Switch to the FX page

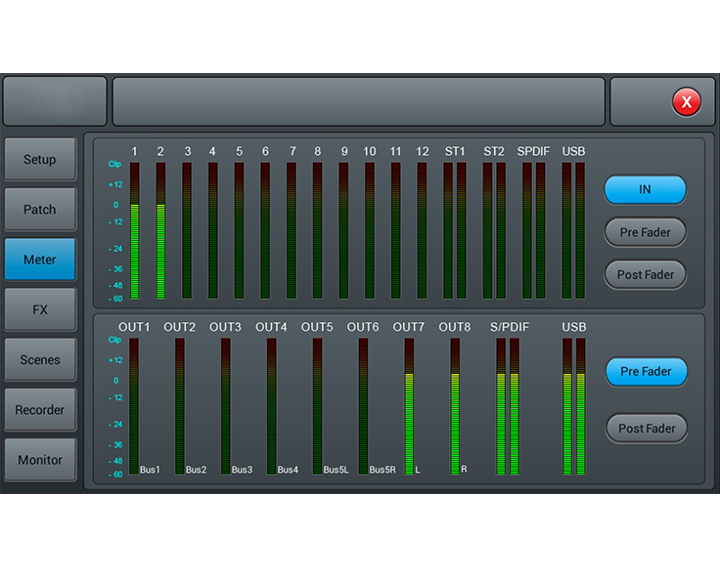coord(40,310)
